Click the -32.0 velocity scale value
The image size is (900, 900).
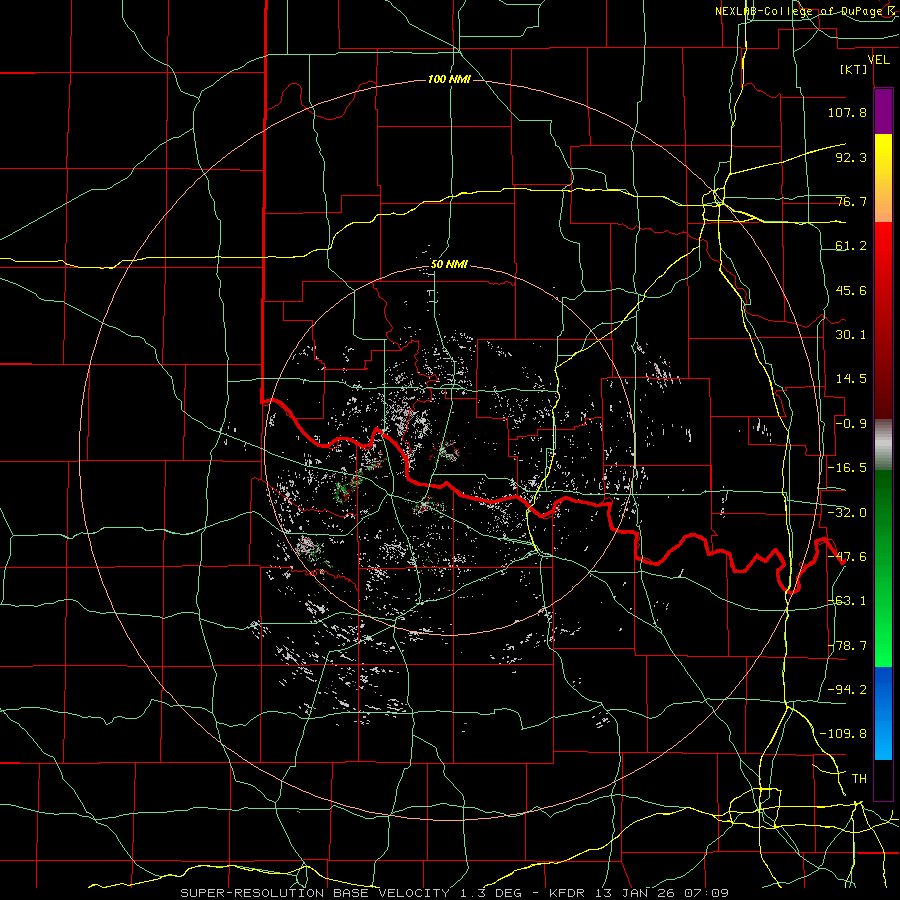point(847,513)
